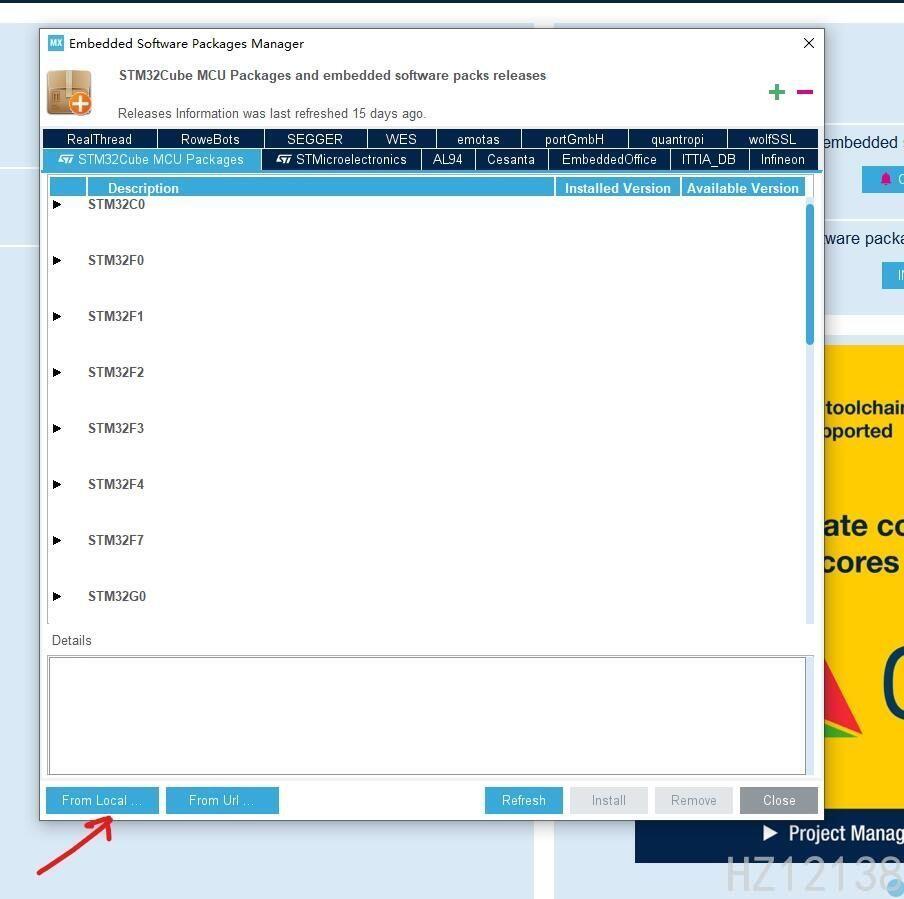This screenshot has width=904, height=899.
Task: Click the magenta minus collapse-all icon
Action: pyautogui.click(x=805, y=92)
